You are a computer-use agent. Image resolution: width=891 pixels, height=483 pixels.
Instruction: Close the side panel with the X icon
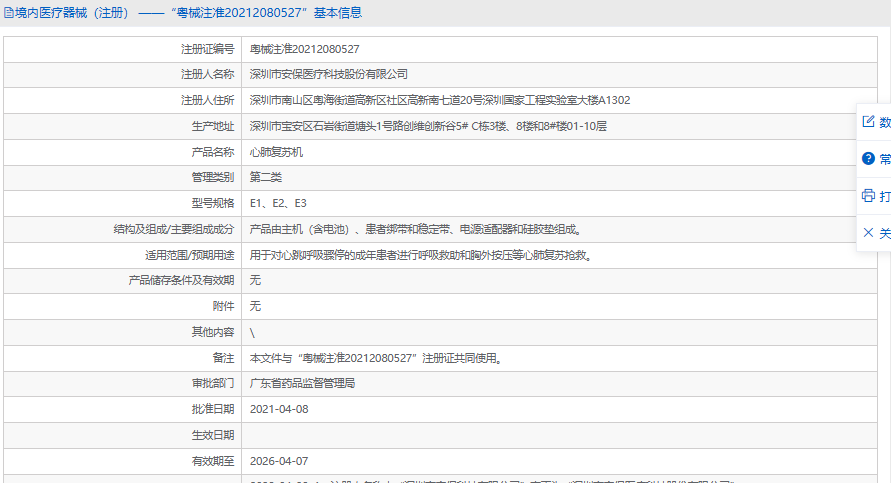coord(868,232)
